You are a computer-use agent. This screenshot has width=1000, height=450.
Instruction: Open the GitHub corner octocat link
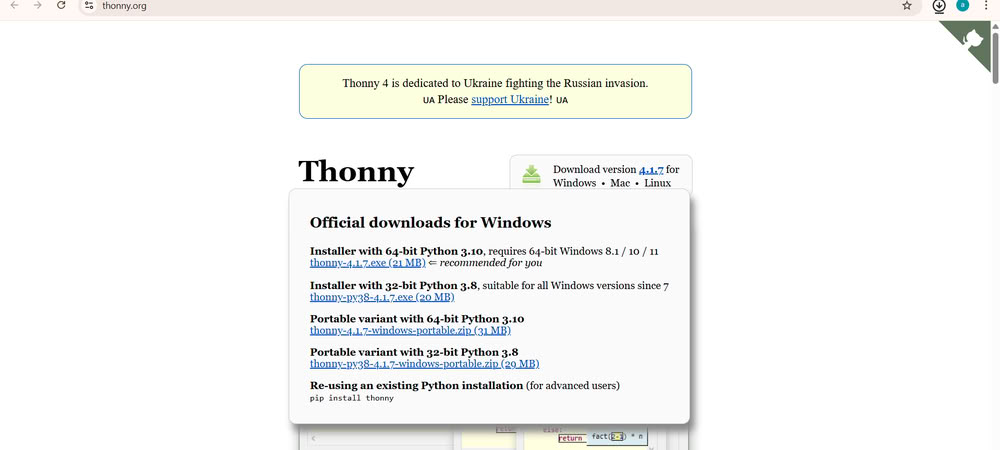click(973, 40)
